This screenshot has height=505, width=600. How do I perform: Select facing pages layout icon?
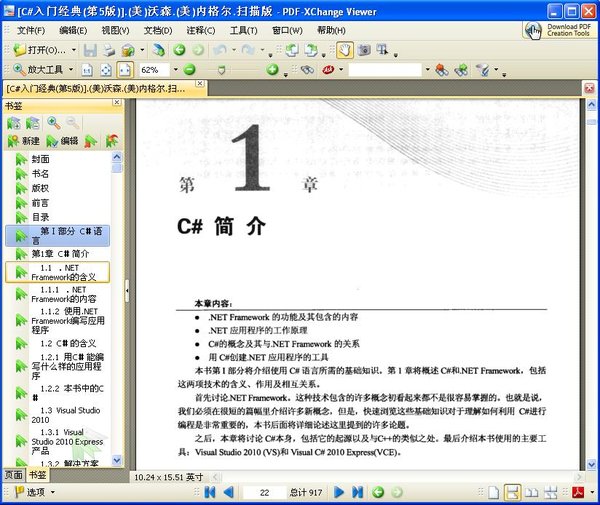[532, 492]
